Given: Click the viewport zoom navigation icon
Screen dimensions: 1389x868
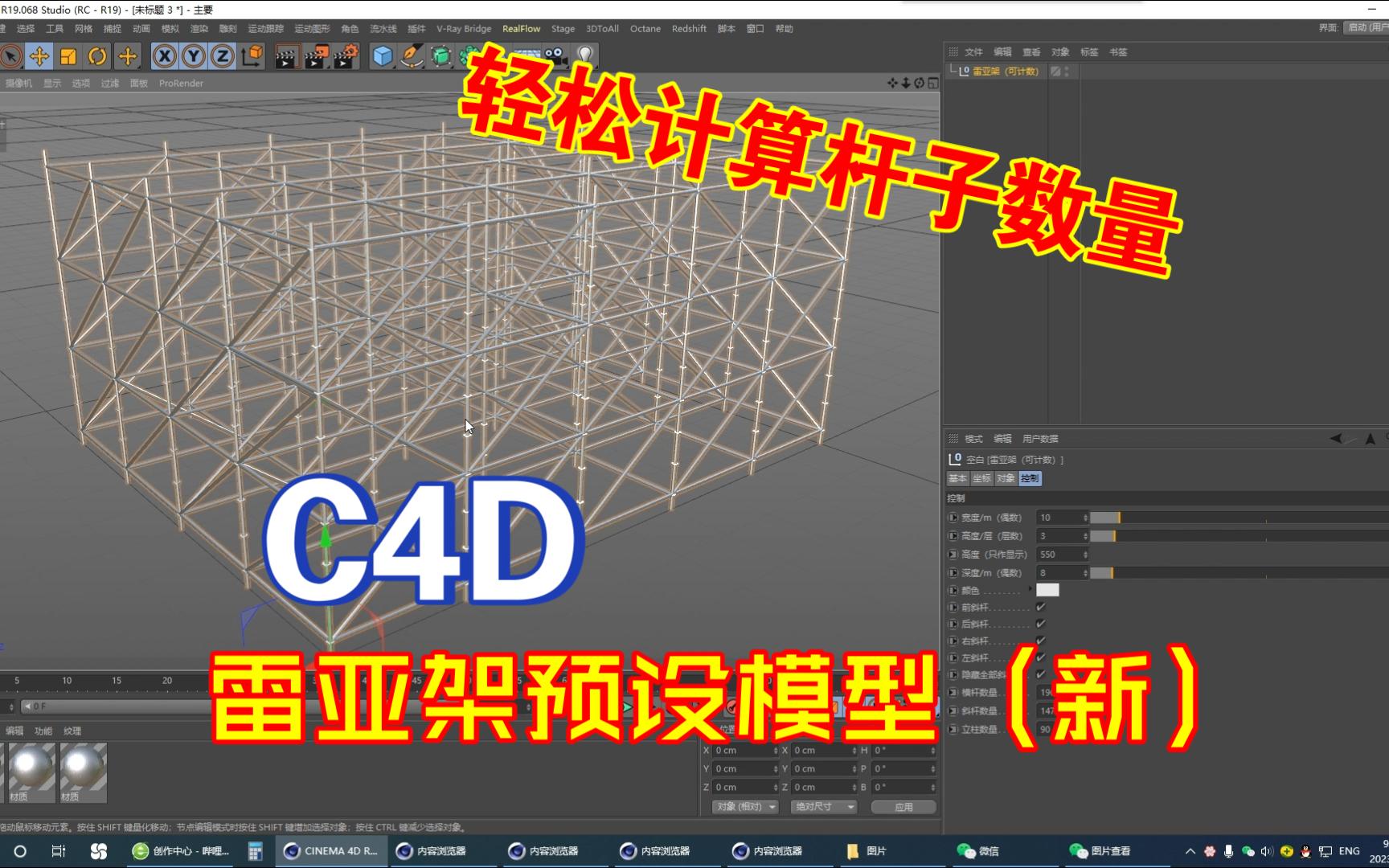Looking at the screenshot, I should pos(906,84).
